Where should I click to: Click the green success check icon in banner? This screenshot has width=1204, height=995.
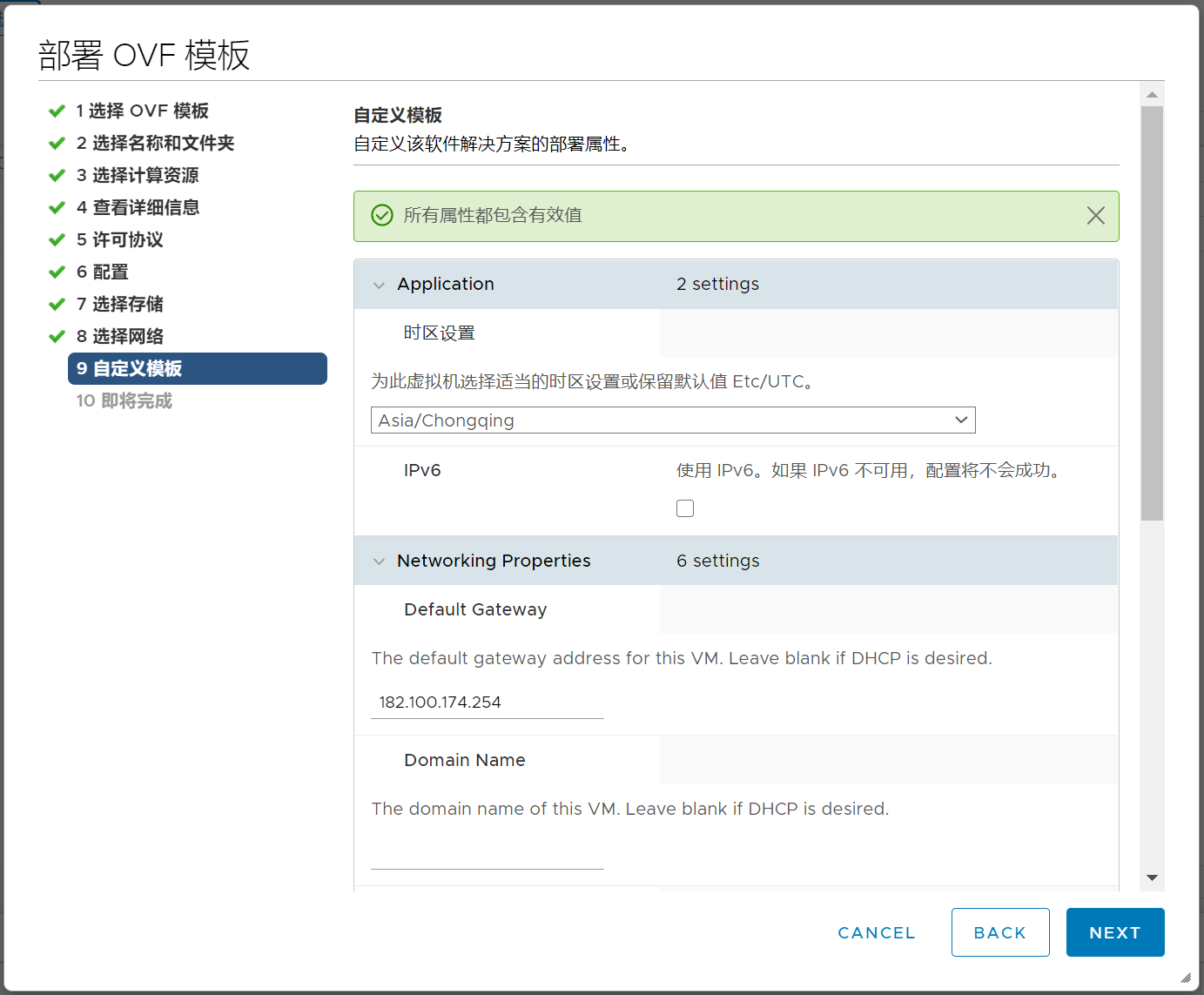382,215
